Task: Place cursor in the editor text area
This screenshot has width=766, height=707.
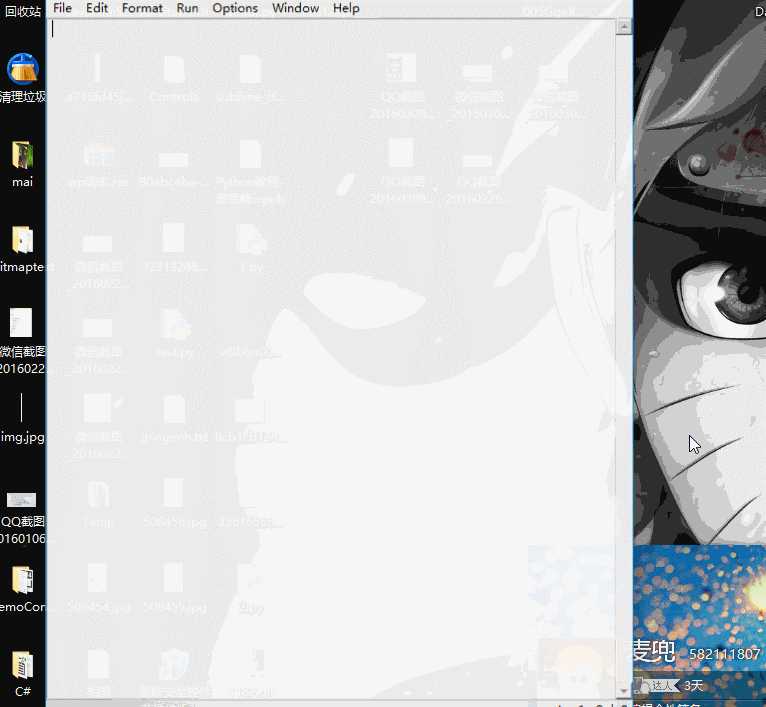Action: 331,359
